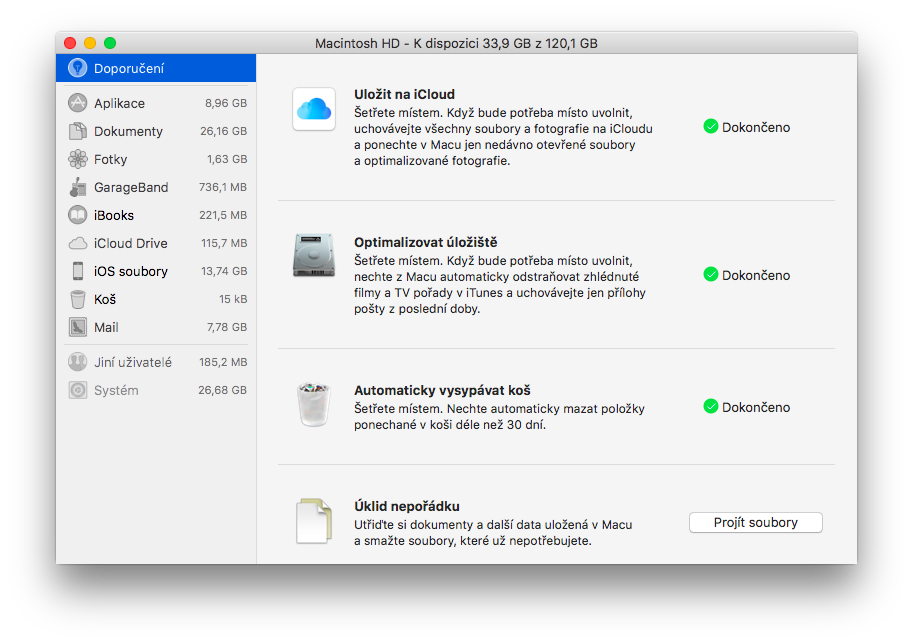Screen dimensions: 913x644
Task: Open the Mail category in the sidebar
Action: tap(106, 327)
